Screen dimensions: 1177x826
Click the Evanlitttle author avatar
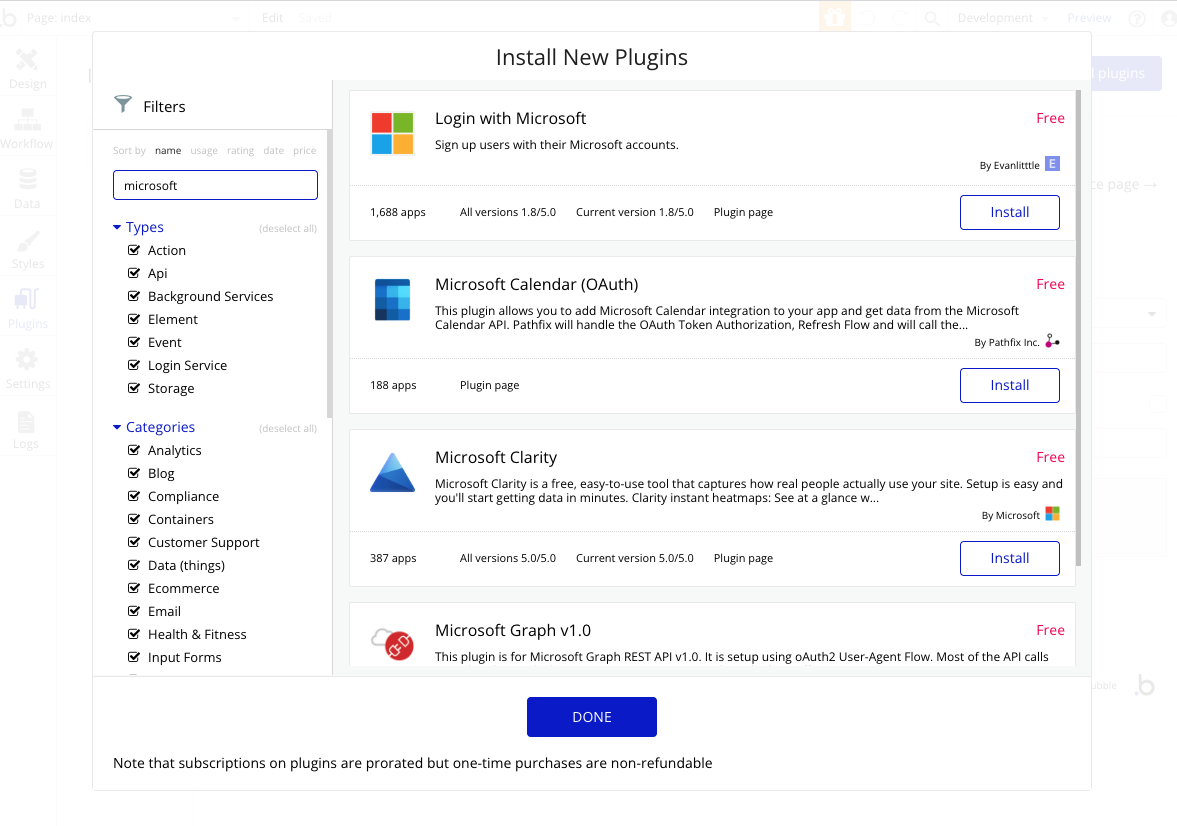[x=1052, y=164]
